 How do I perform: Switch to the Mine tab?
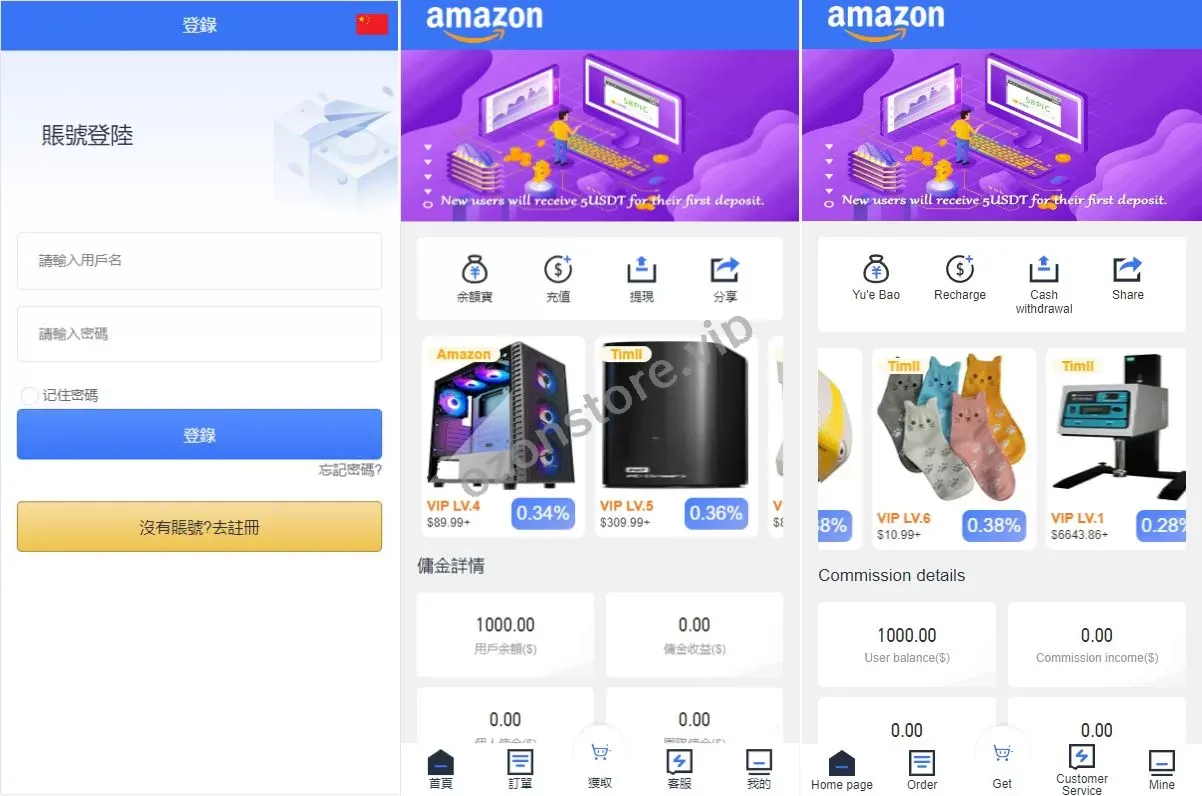(x=1162, y=770)
